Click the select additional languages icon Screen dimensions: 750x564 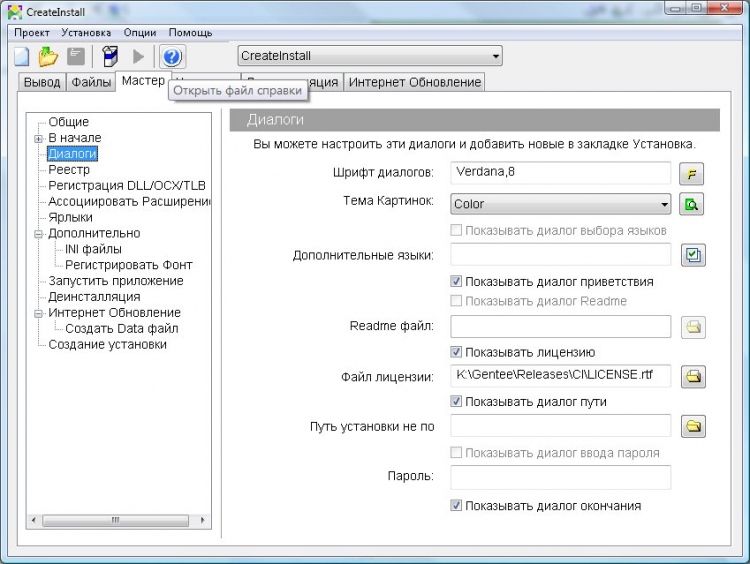click(x=693, y=255)
